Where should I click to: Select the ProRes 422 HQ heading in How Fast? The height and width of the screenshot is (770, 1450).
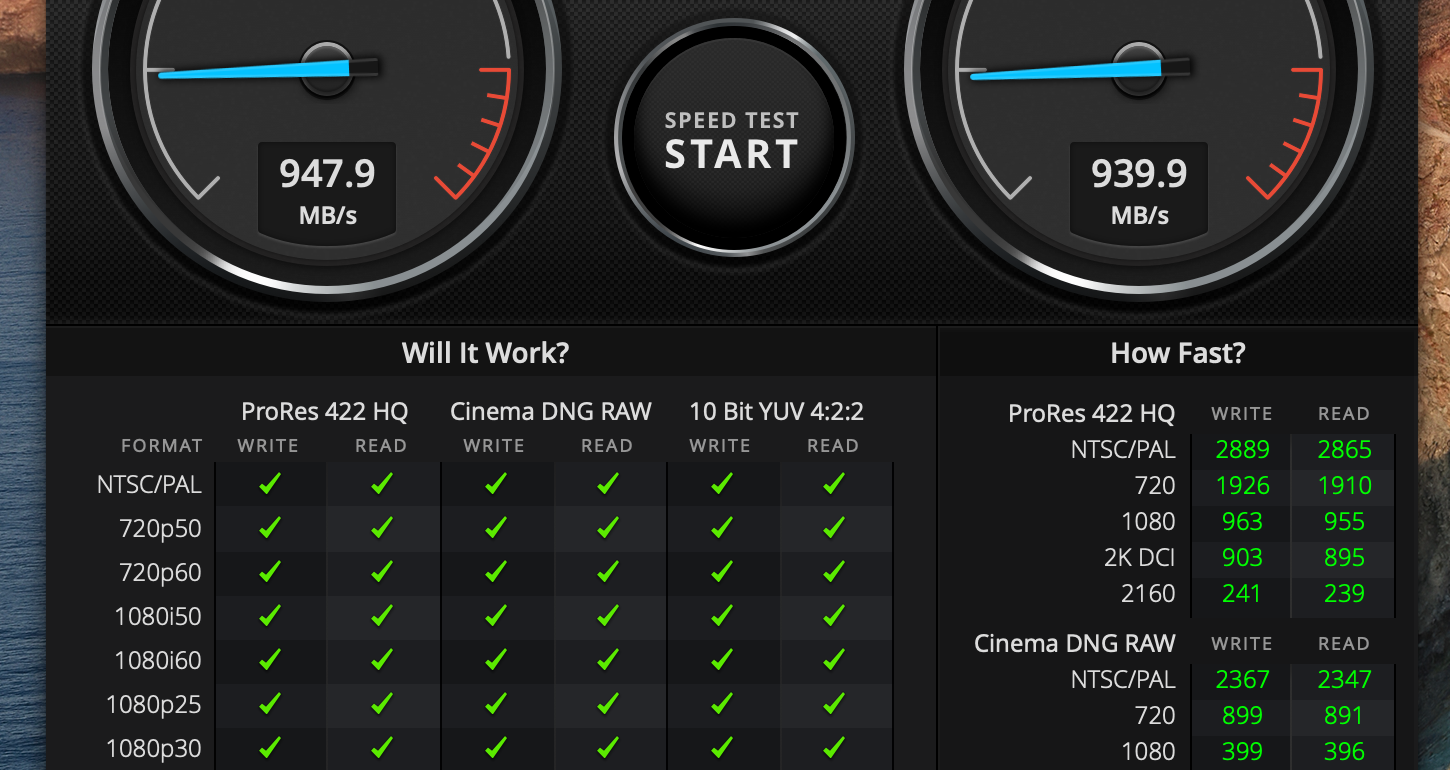pyautogui.click(x=1092, y=413)
